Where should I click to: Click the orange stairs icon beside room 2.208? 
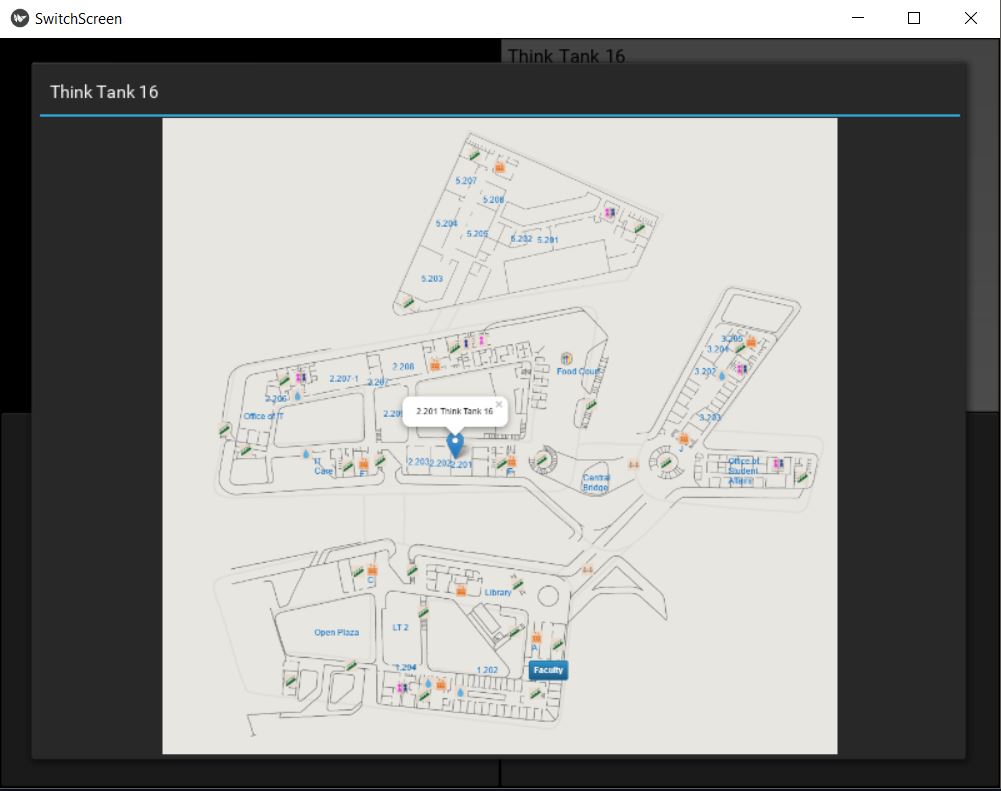point(435,365)
